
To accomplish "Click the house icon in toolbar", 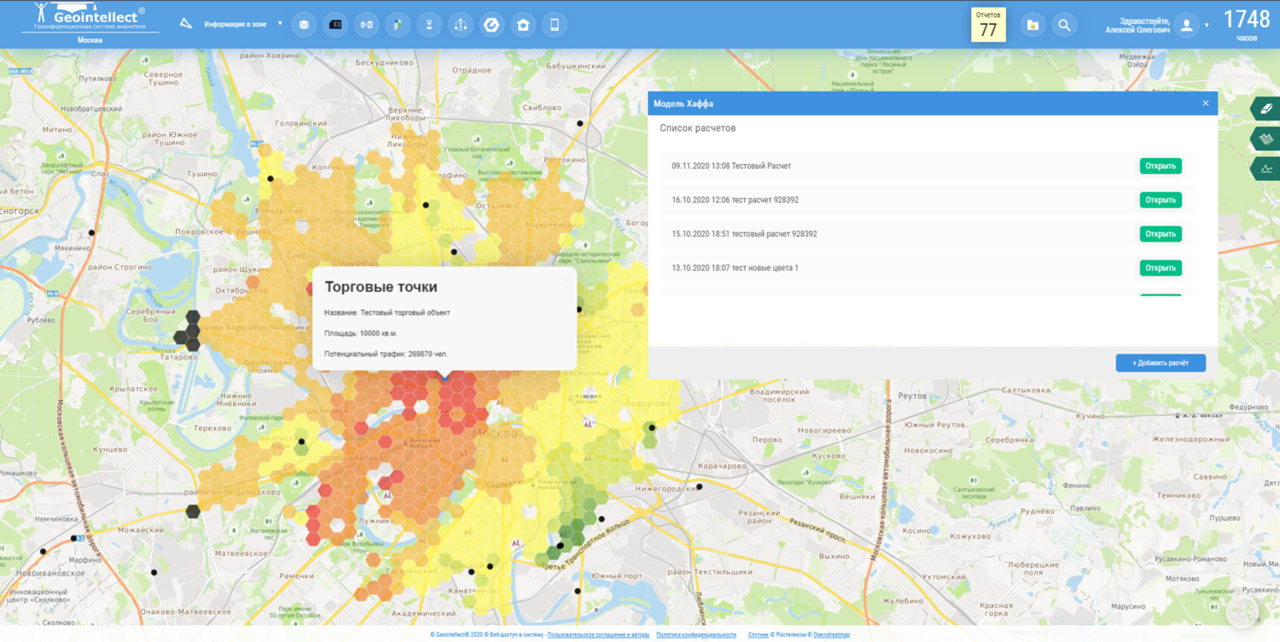I will click(x=523, y=25).
